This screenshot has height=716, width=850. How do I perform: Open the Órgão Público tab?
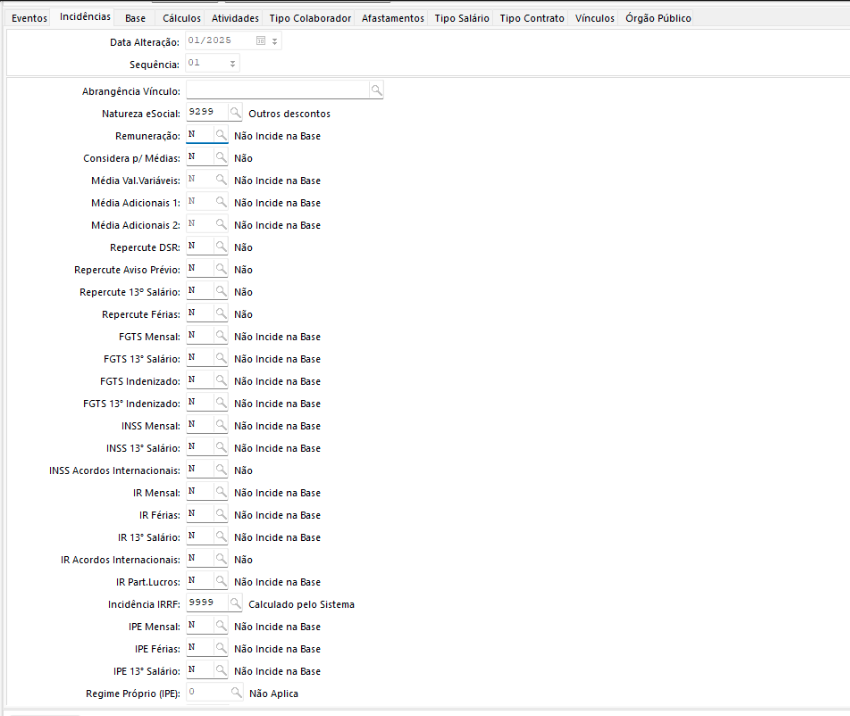coord(658,18)
